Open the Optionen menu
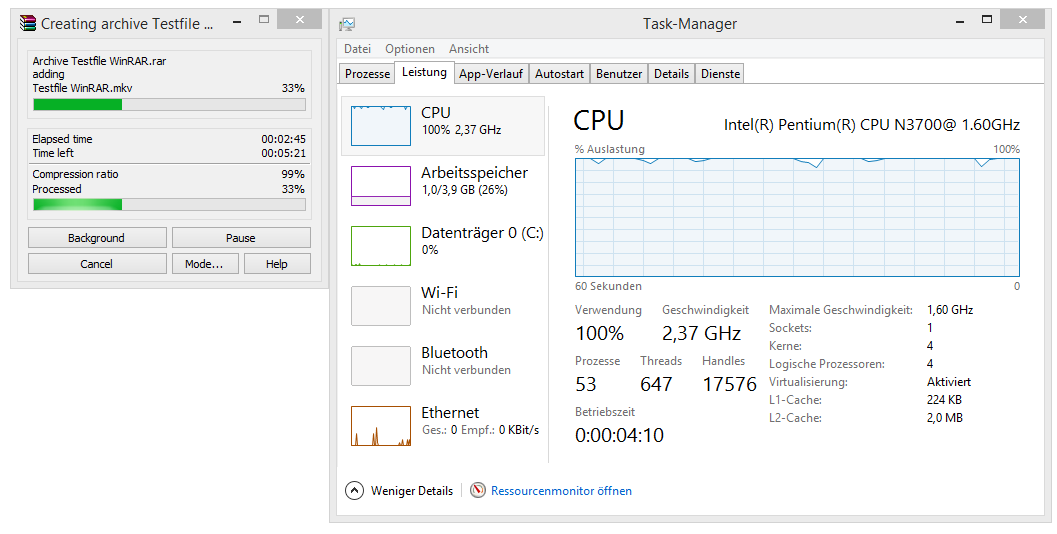 (410, 49)
